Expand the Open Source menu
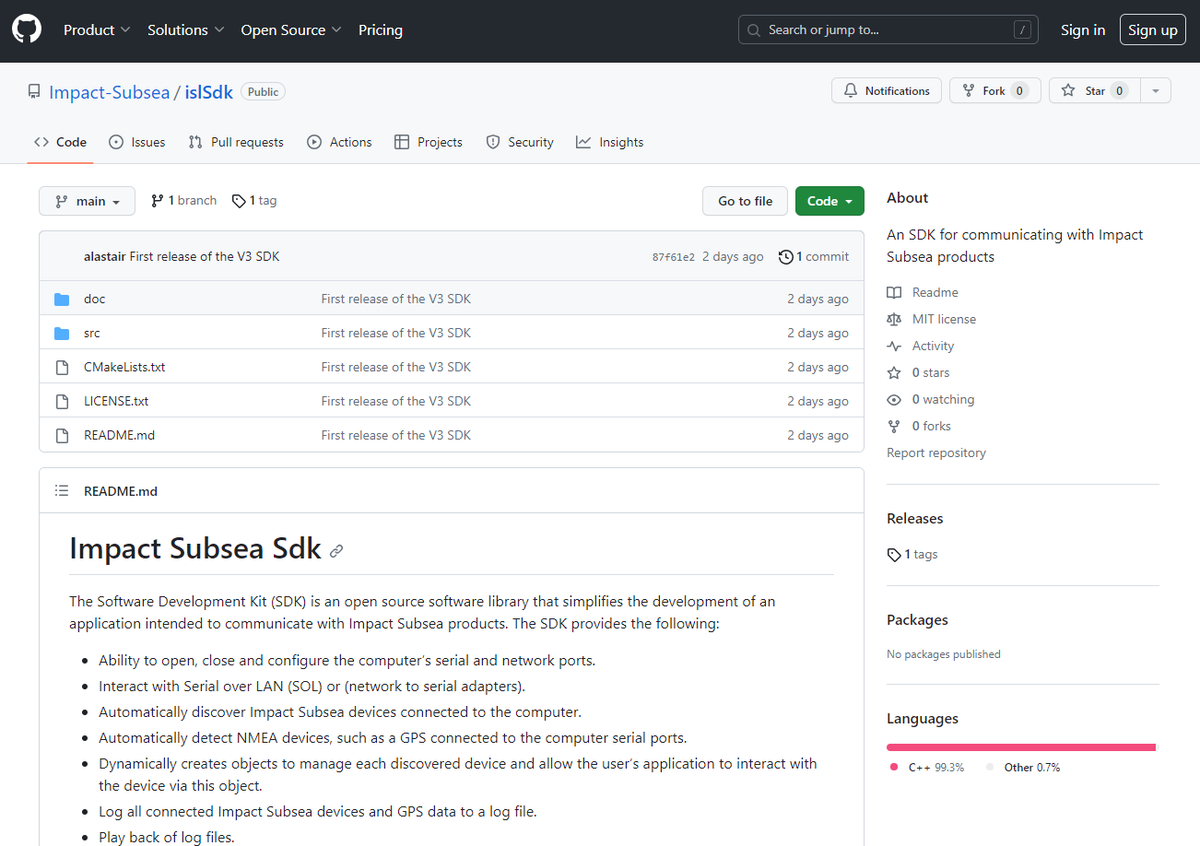The image size is (1200, 846). pos(291,30)
